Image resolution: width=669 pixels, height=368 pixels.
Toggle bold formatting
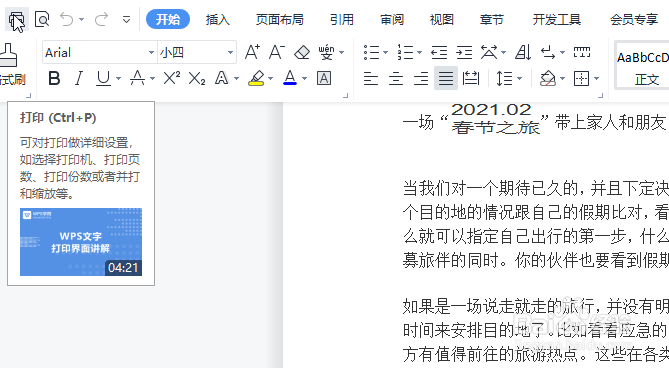click(x=54, y=78)
